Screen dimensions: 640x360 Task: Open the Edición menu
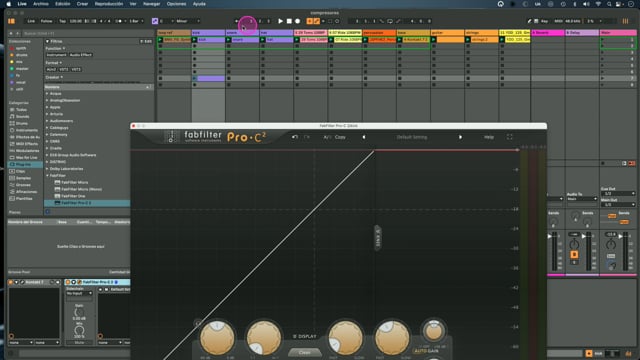[62, 4]
